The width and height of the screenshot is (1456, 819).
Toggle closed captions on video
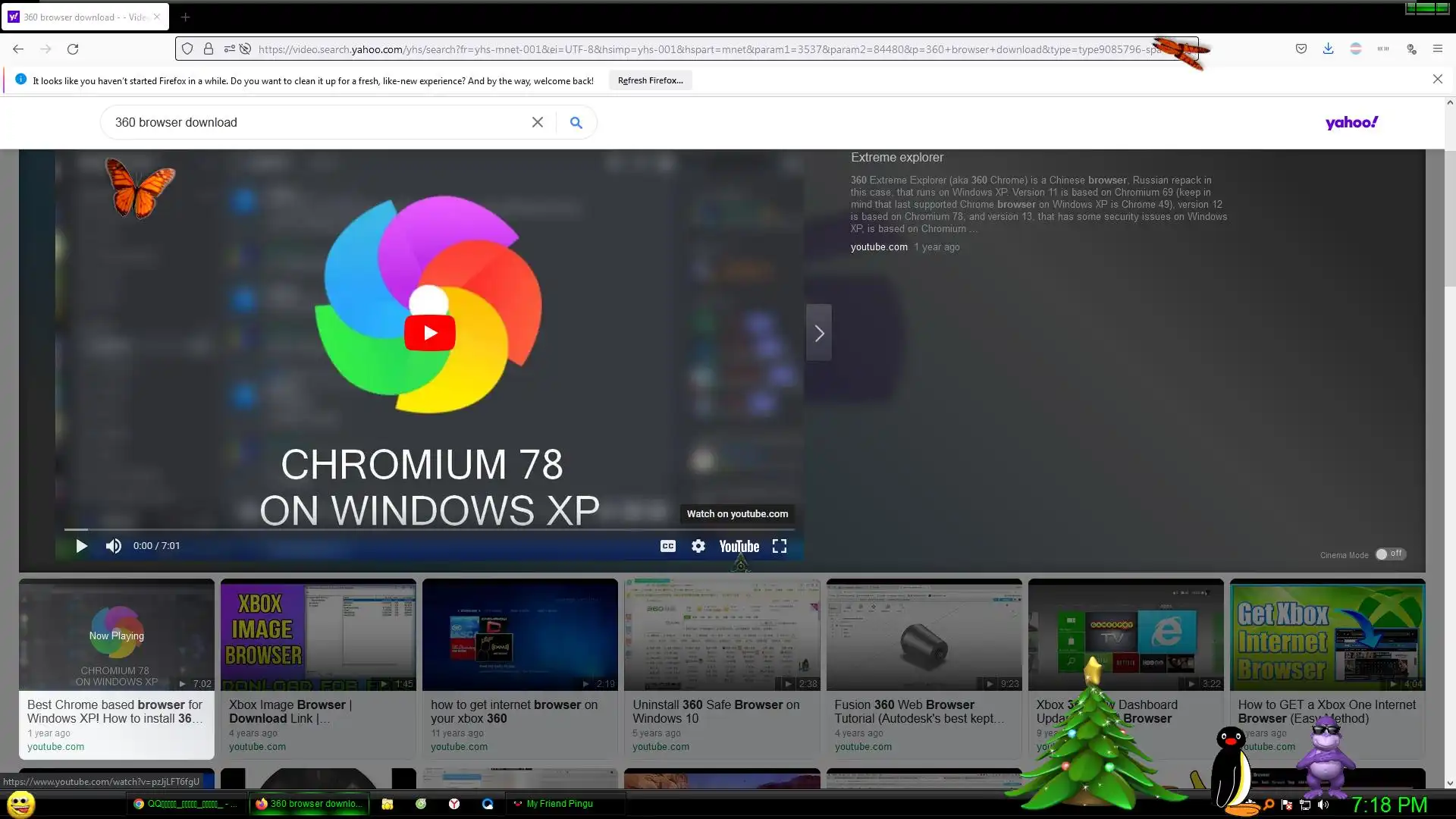667,546
